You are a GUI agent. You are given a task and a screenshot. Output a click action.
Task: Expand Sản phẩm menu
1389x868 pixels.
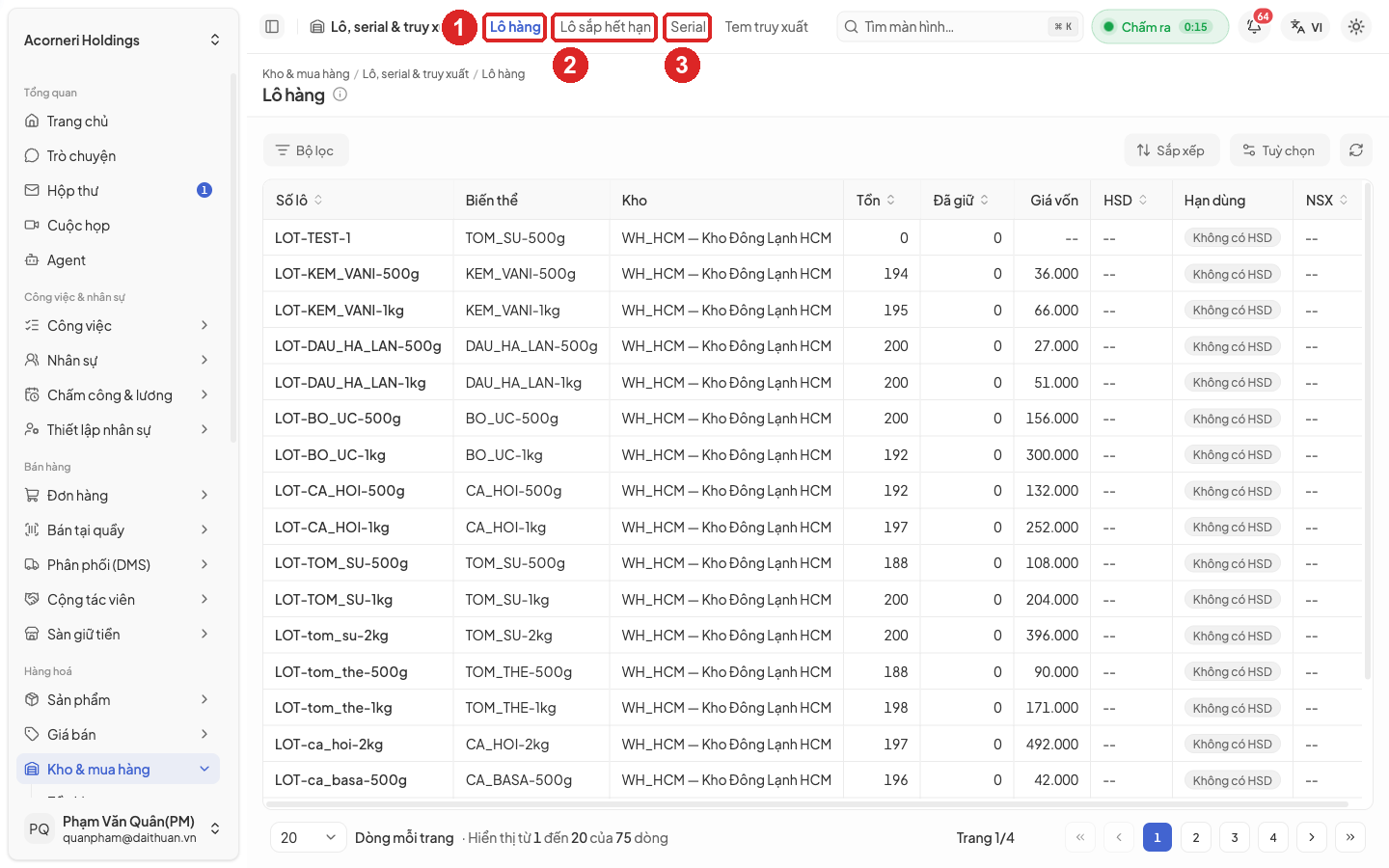(x=120, y=700)
